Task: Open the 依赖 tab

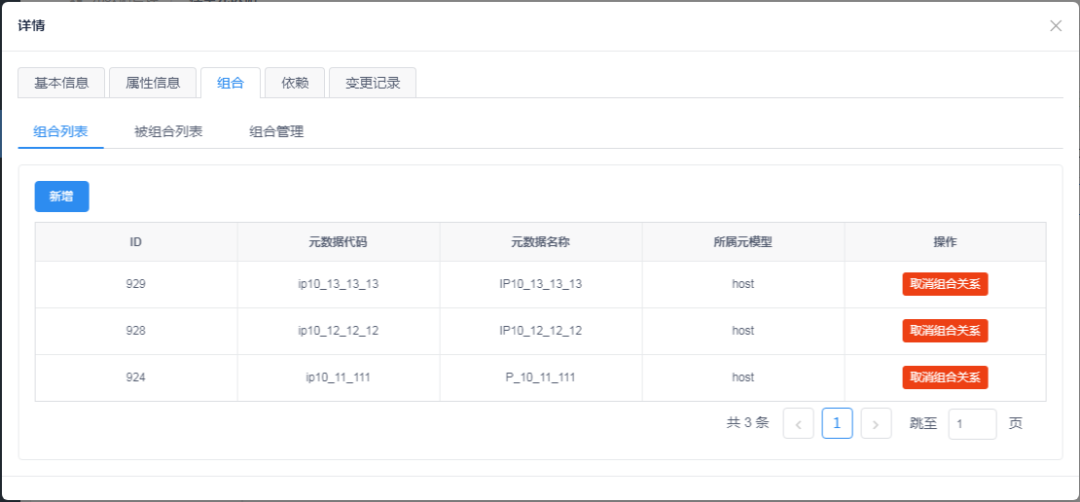Action: click(295, 83)
